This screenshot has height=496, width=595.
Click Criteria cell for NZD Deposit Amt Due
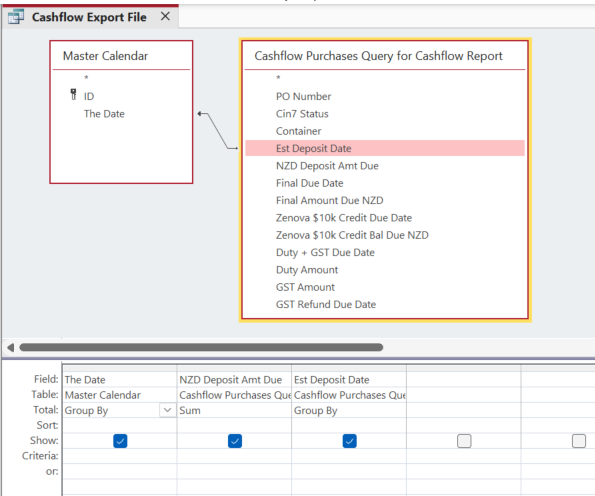click(234, 456)
